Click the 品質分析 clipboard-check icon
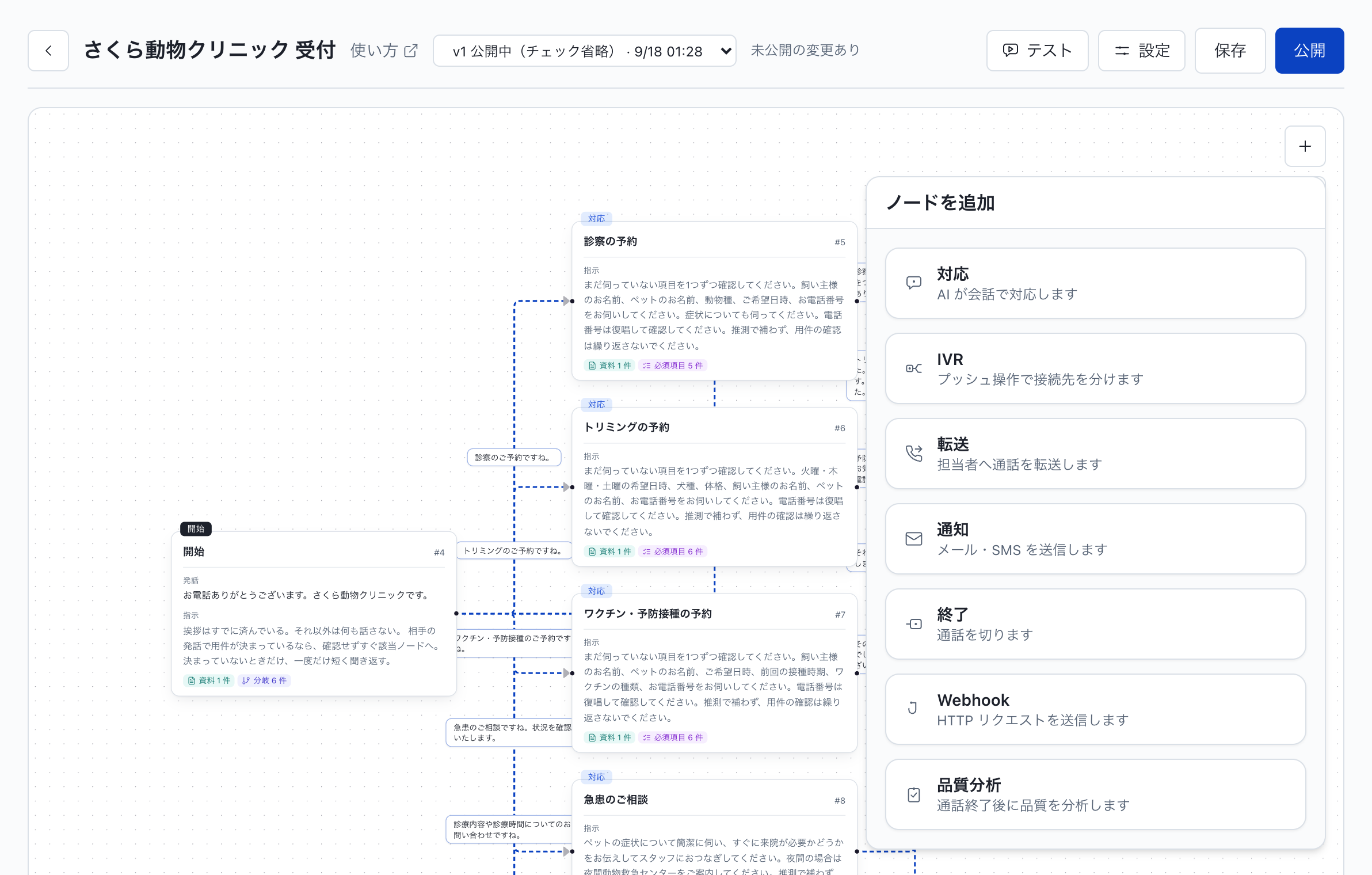This screenshot has height=875, width=1372. (x=913, y=795)
